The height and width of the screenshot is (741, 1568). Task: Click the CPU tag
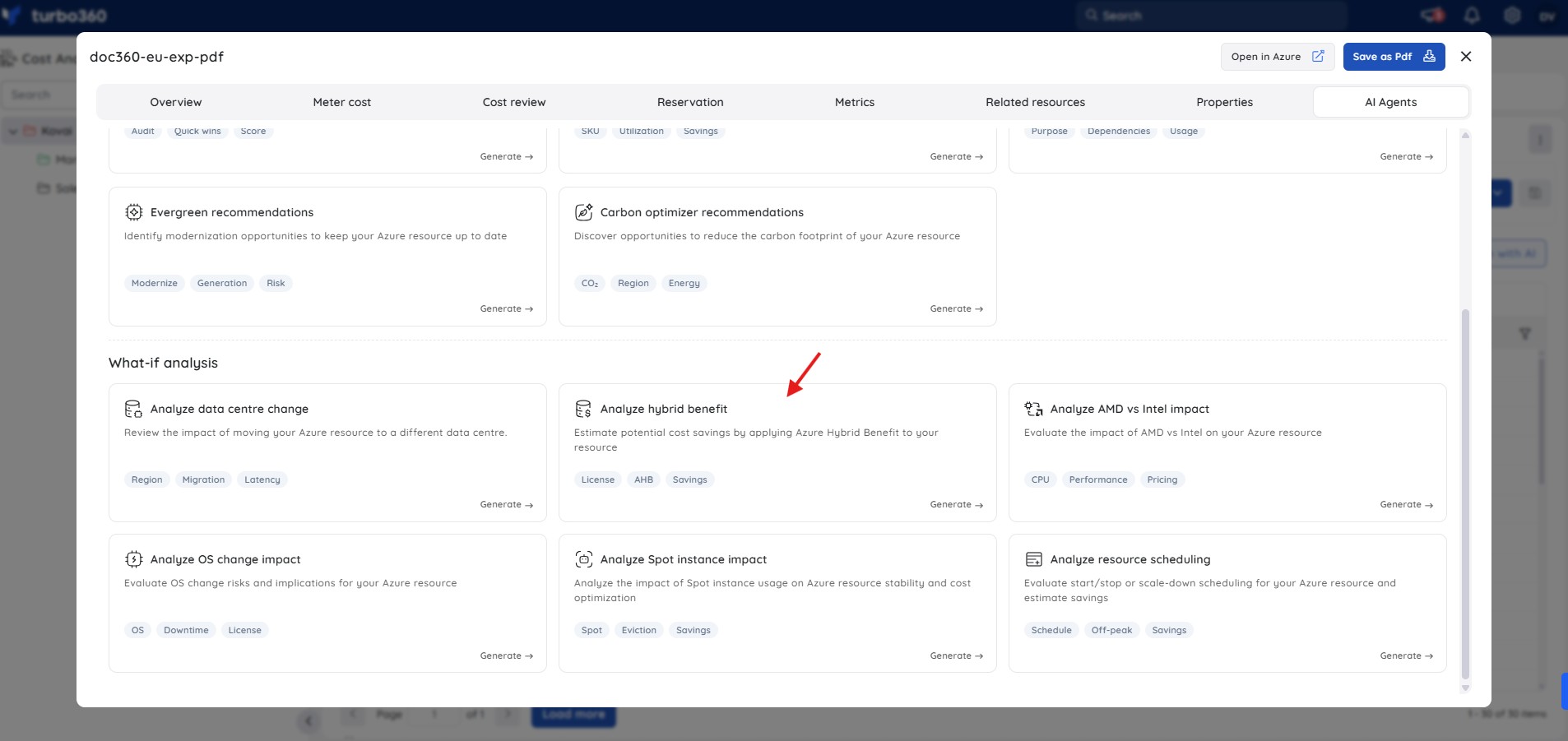click(1041, 479)
